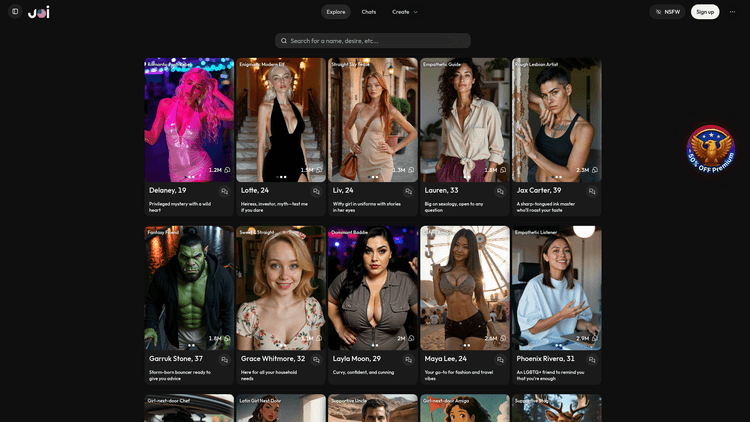Click the Sign up button
This screenshot has height=422, width=750.
click(x=705, y=12)
